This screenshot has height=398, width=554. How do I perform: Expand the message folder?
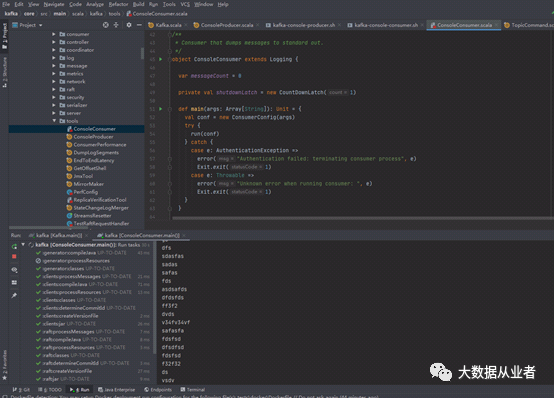point(54,66)
